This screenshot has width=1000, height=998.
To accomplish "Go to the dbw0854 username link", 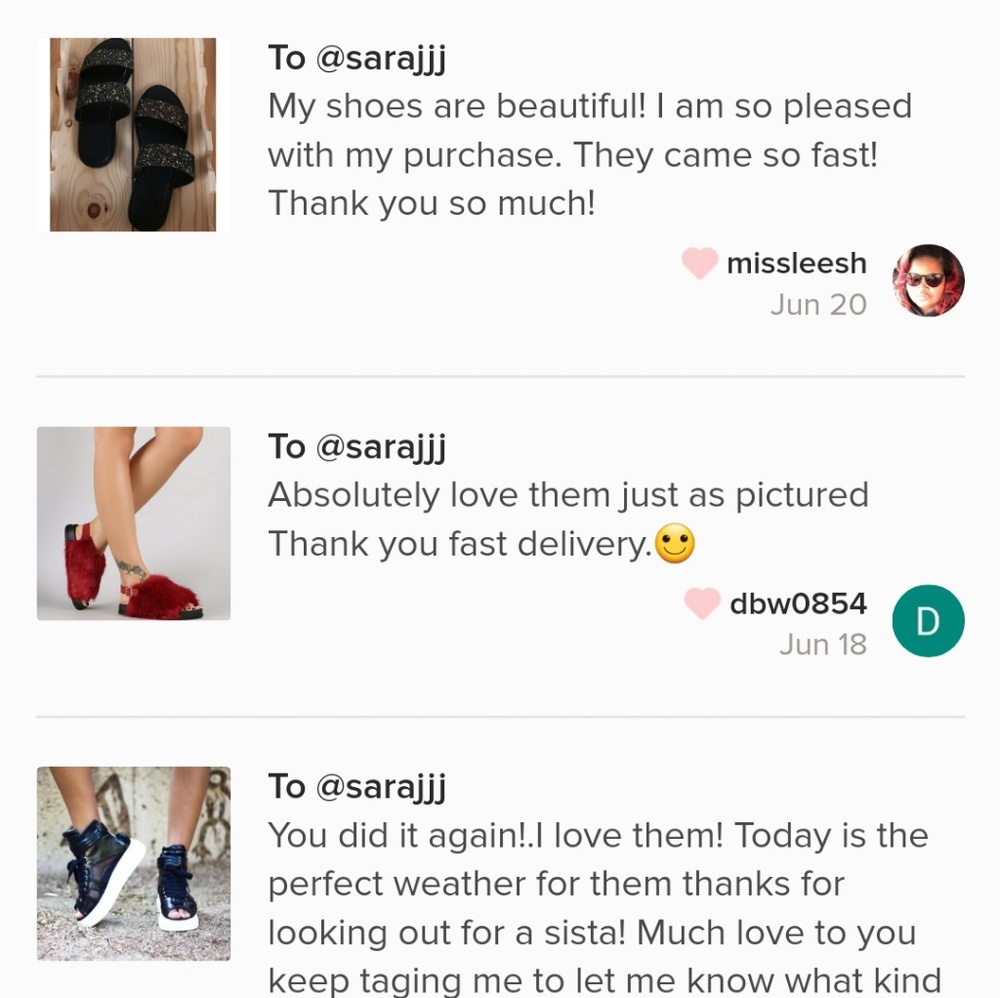I will [798, 603].
